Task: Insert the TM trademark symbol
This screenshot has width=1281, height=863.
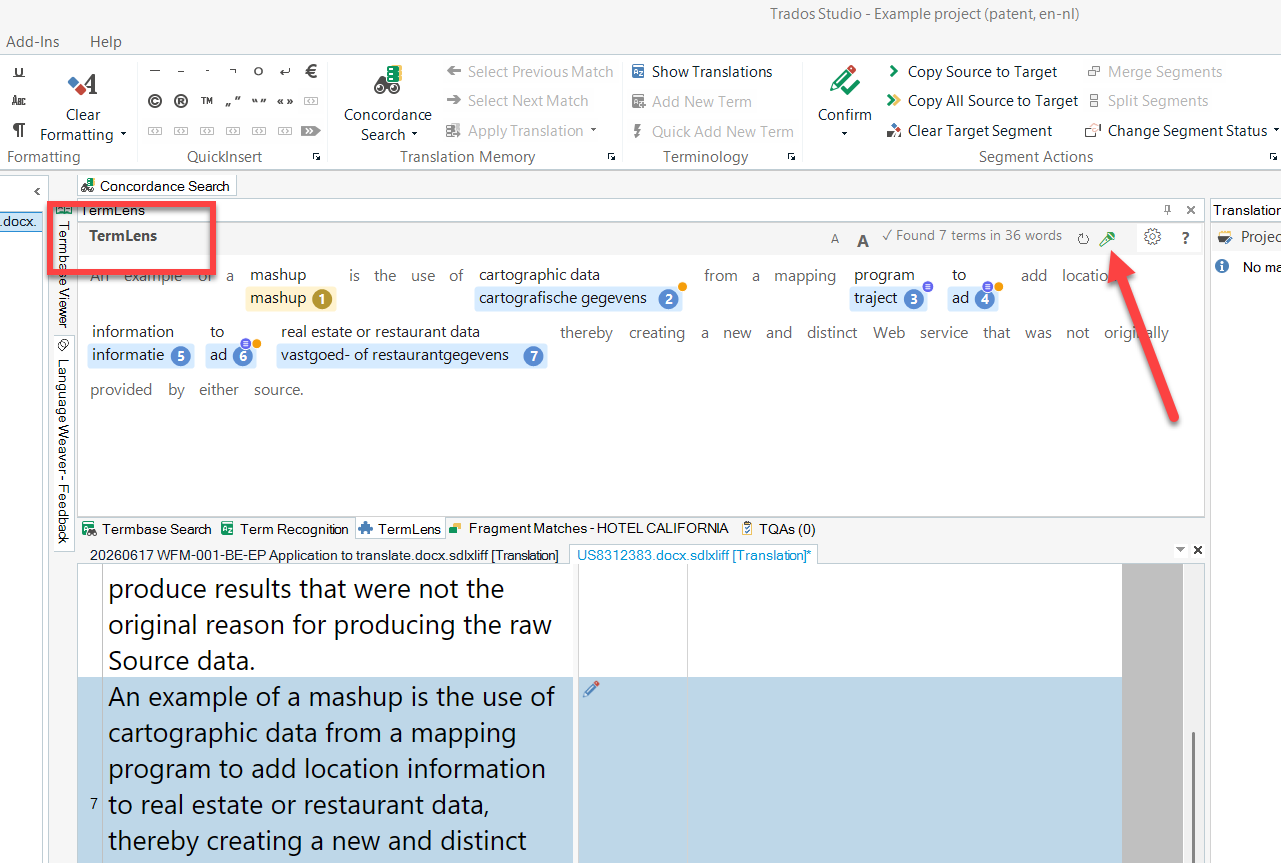Action: pos(207,101)
